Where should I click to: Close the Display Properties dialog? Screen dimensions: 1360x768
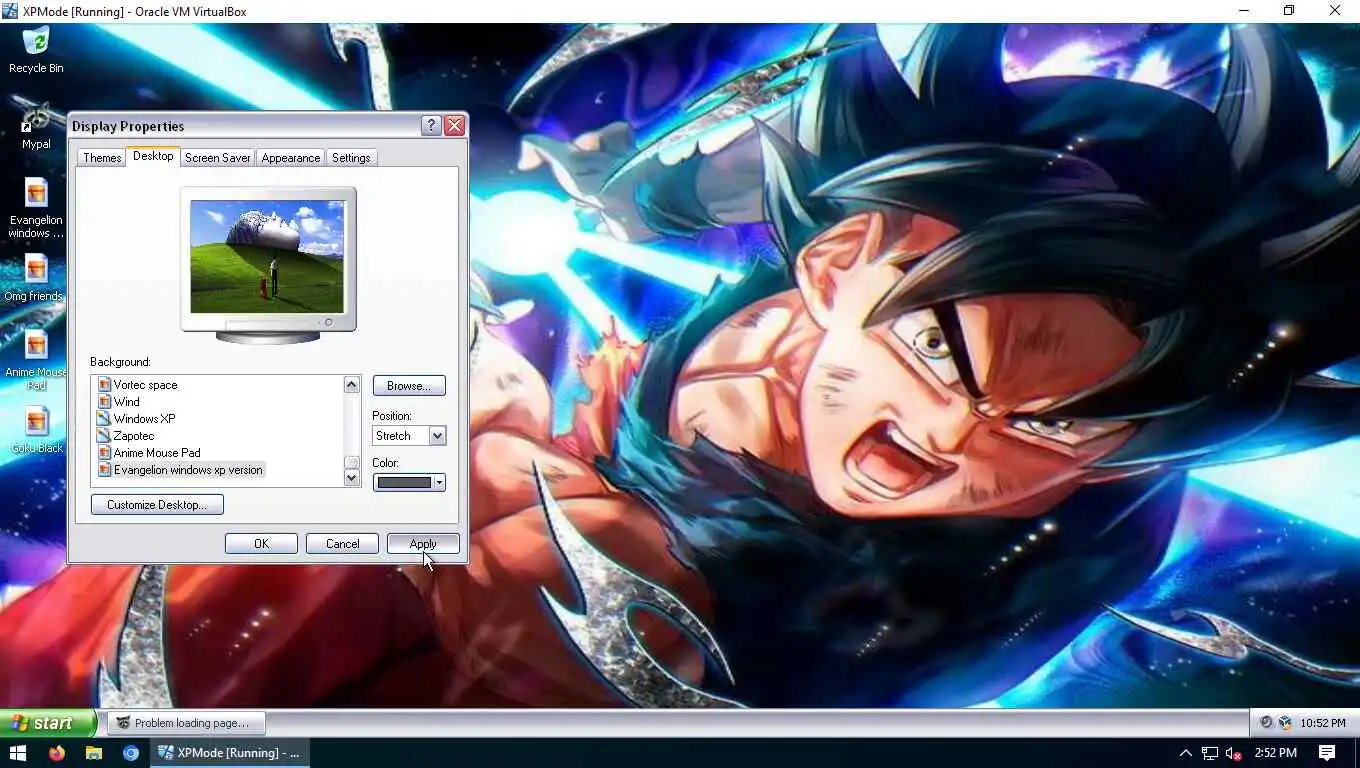point(455,126)
